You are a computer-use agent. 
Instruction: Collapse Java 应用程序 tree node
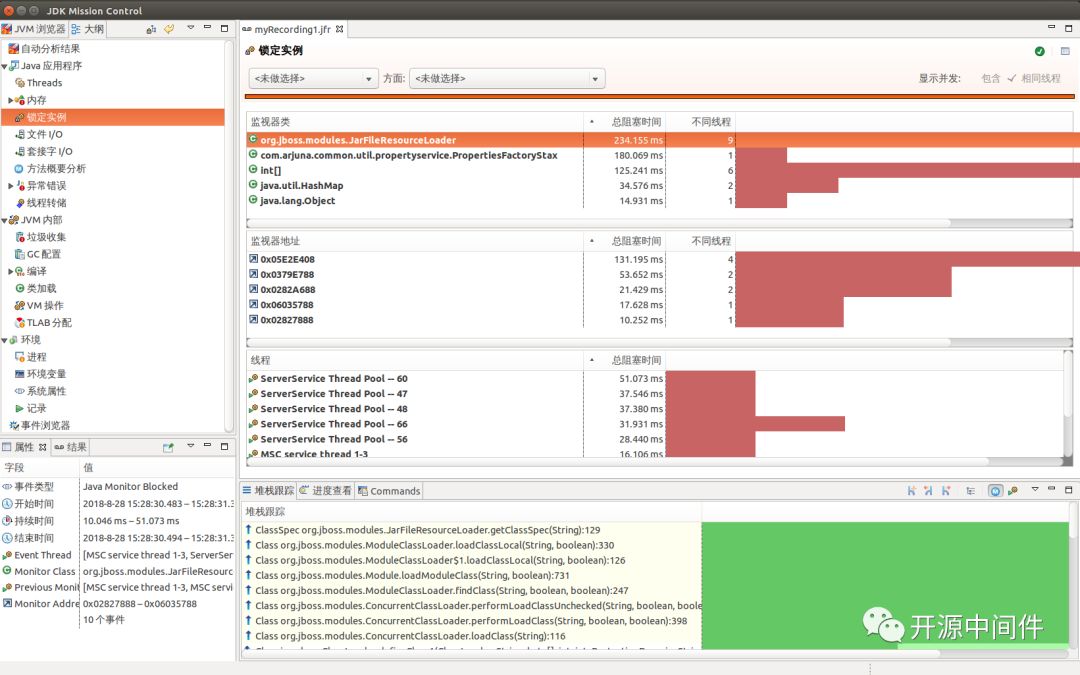[4, 66]
